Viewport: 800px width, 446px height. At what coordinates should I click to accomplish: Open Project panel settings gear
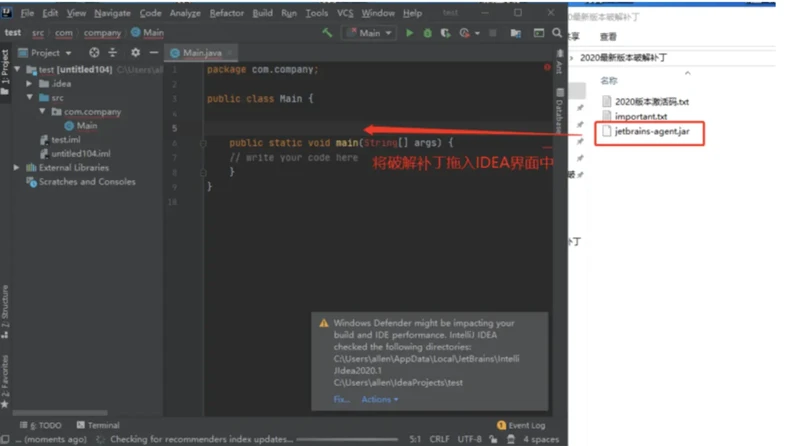click(x=135, y=52)
